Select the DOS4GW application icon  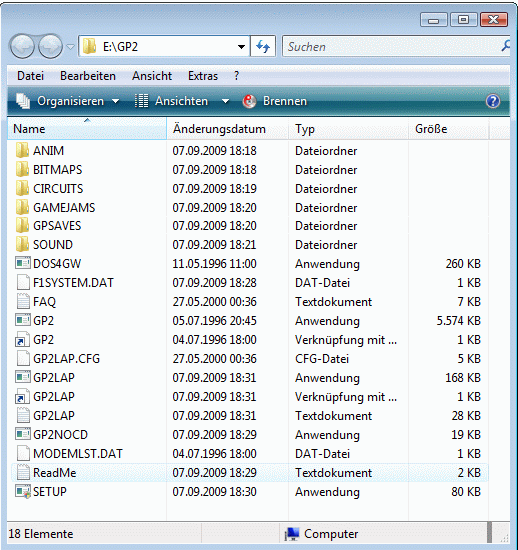[22, 263]
